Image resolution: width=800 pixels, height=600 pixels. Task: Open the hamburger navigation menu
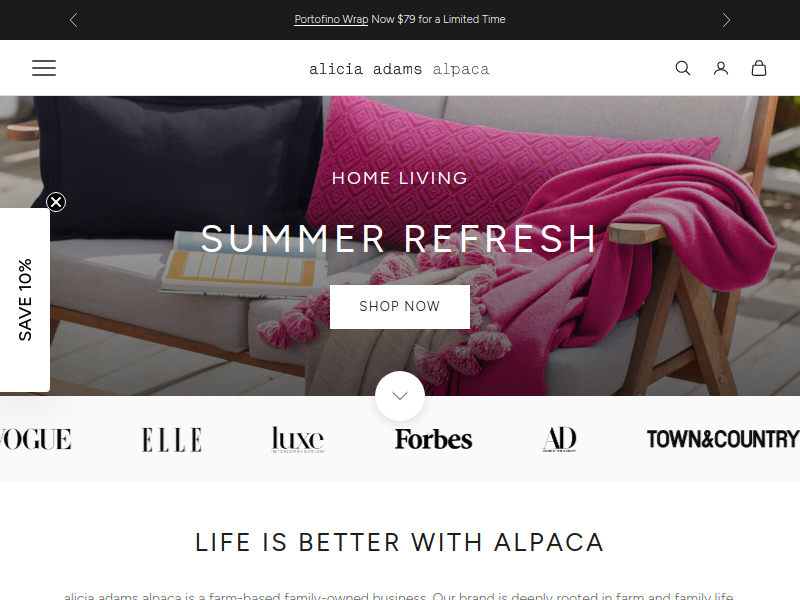pyautogui.click(x=44, y=68)
